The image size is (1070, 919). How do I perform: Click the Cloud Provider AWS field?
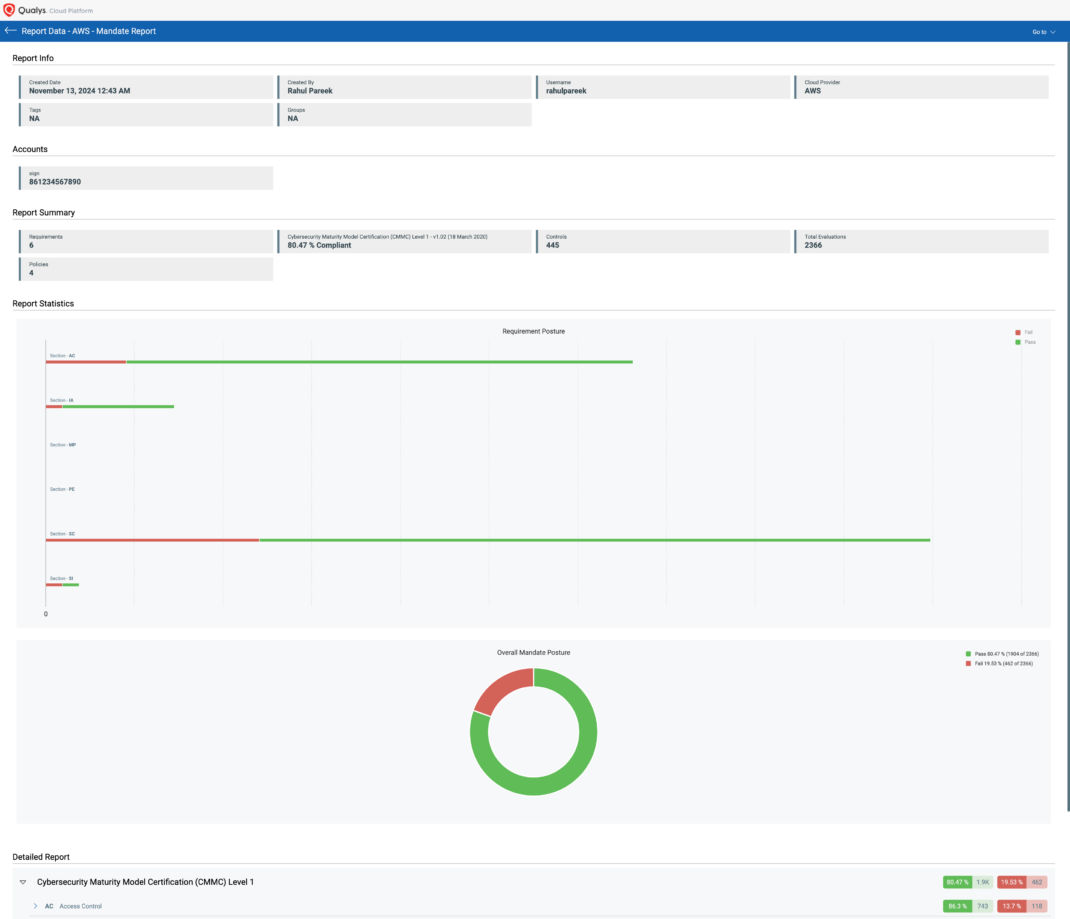tap(922, 87)
